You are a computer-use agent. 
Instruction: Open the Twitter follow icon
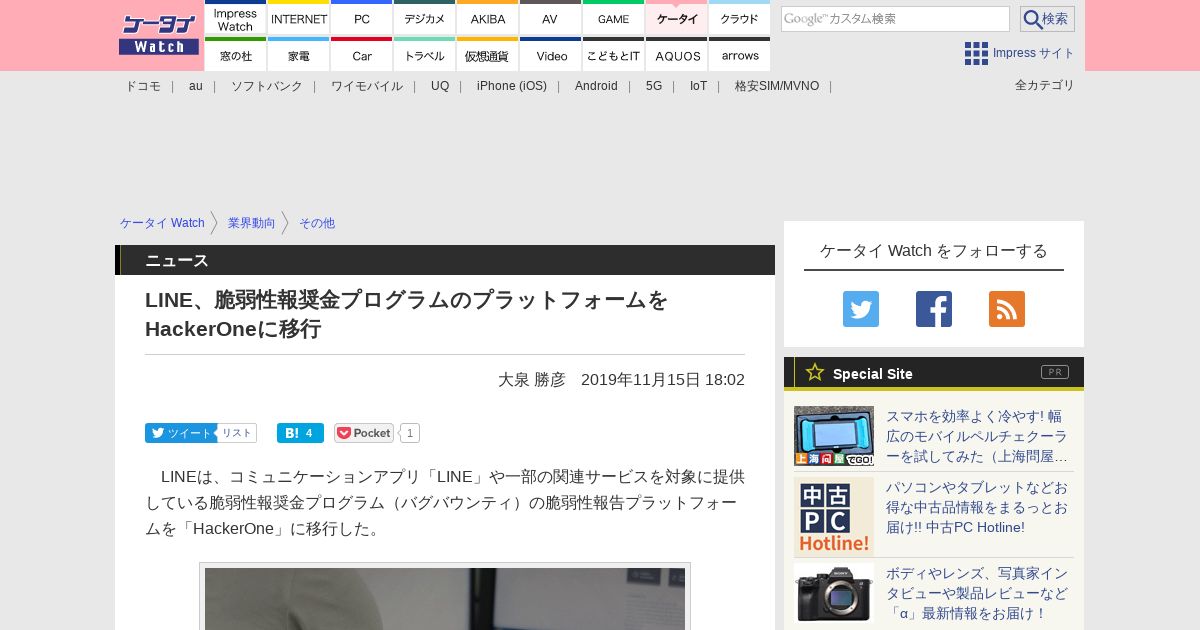[861, 309]
